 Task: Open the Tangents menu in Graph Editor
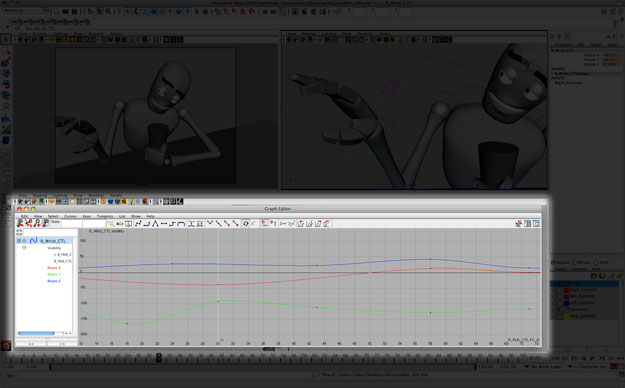[x=105, y=216]
